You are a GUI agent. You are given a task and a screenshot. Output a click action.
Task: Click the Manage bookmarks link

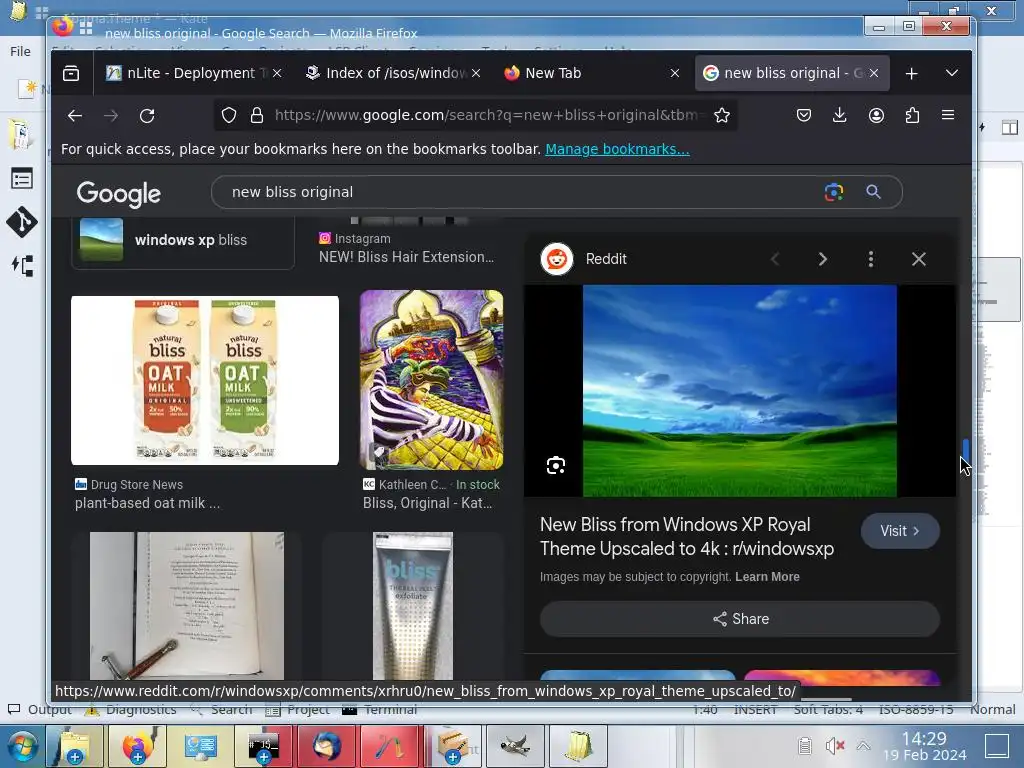click(x=617, y=149)
